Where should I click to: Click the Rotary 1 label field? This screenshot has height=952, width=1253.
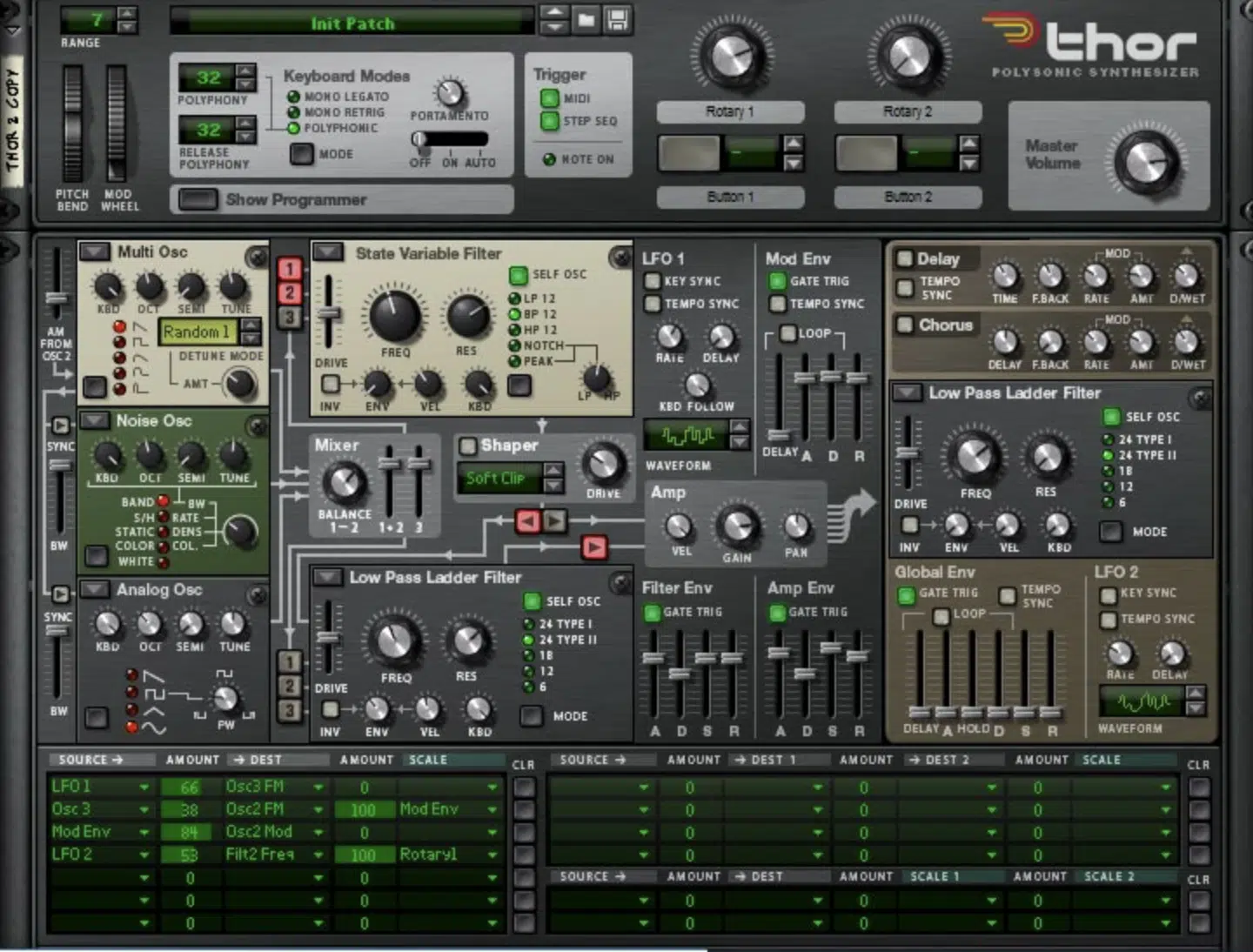click(x=731, y=111)
